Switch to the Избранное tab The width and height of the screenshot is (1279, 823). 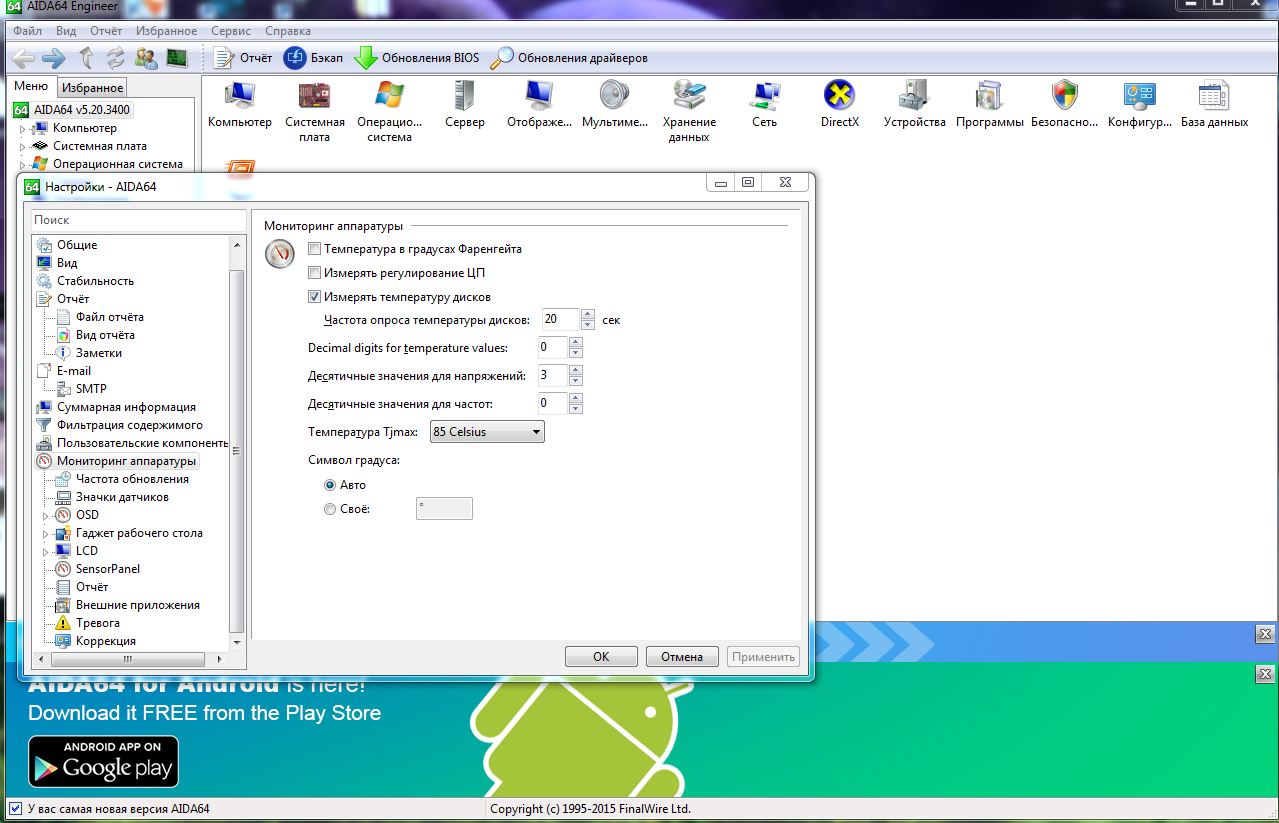click(91, 88)
